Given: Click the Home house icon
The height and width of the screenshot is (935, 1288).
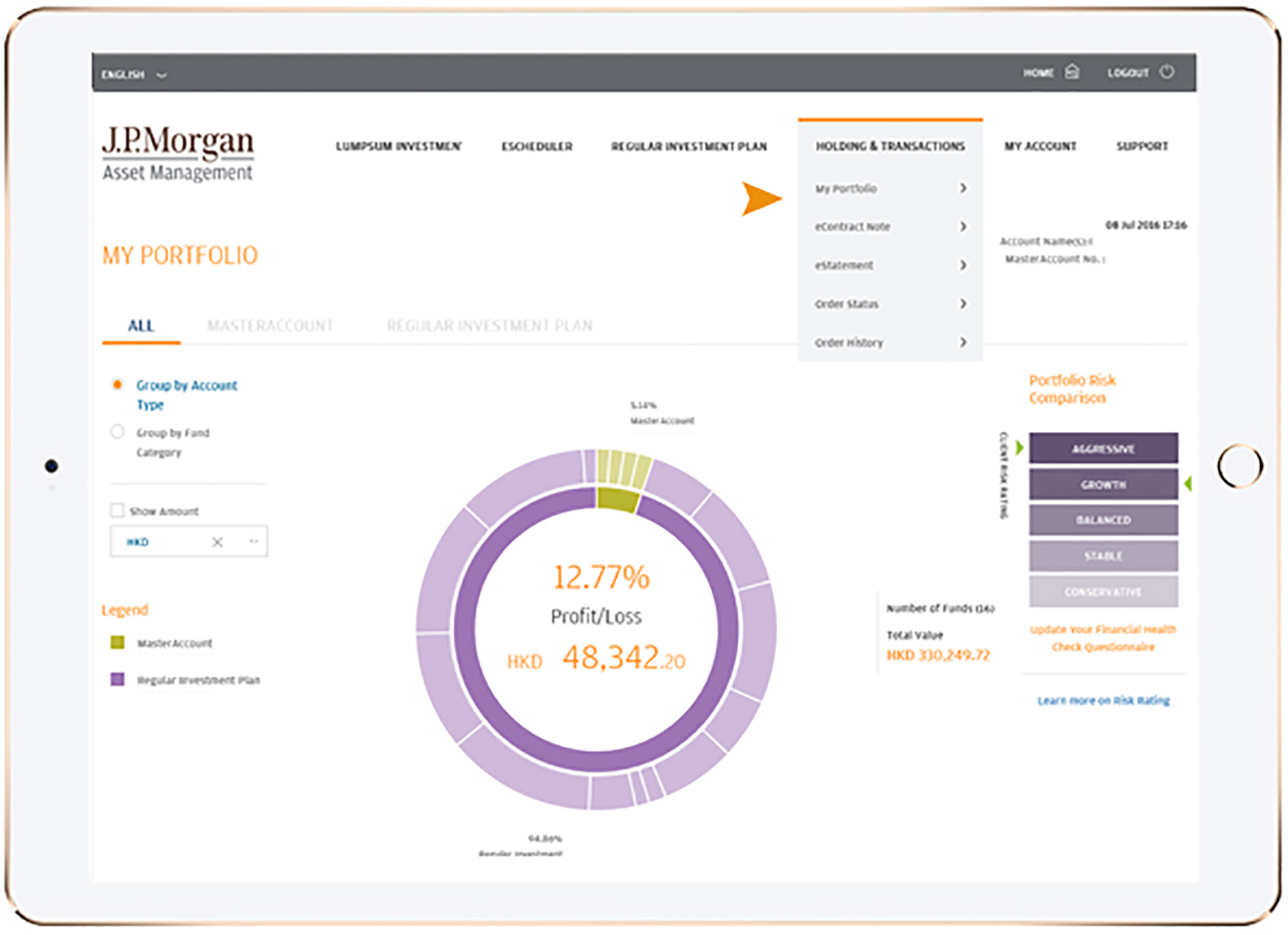Looking at the screenshot, I should point(1072,72).
